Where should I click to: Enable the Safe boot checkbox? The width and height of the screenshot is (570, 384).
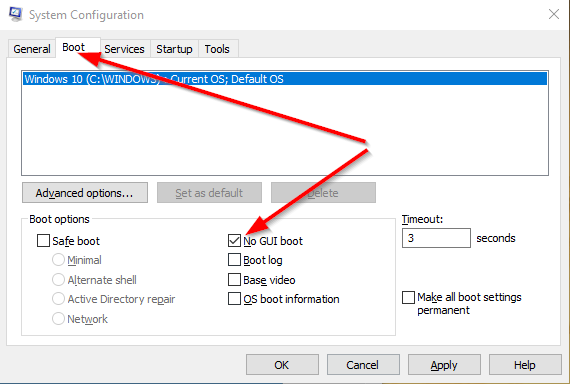[x=43, y=241]
